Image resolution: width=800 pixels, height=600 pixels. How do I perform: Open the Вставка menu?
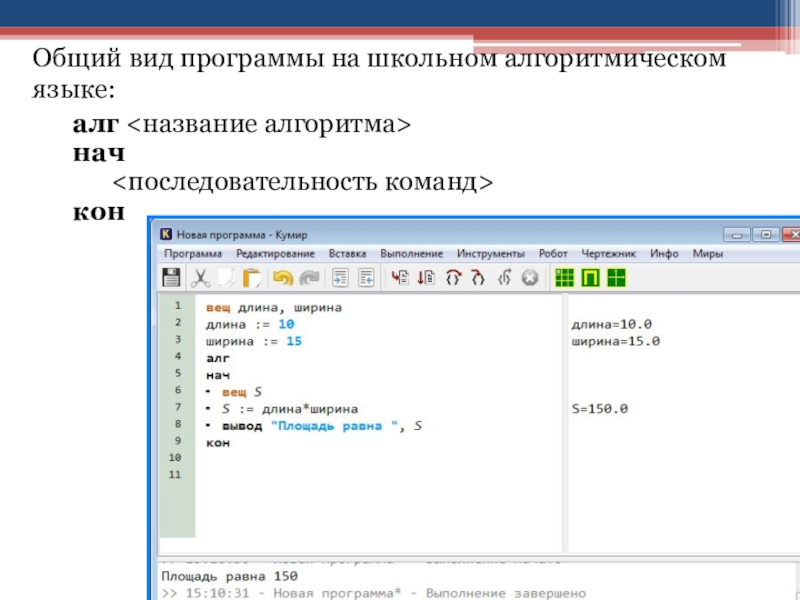click(347, 254)
